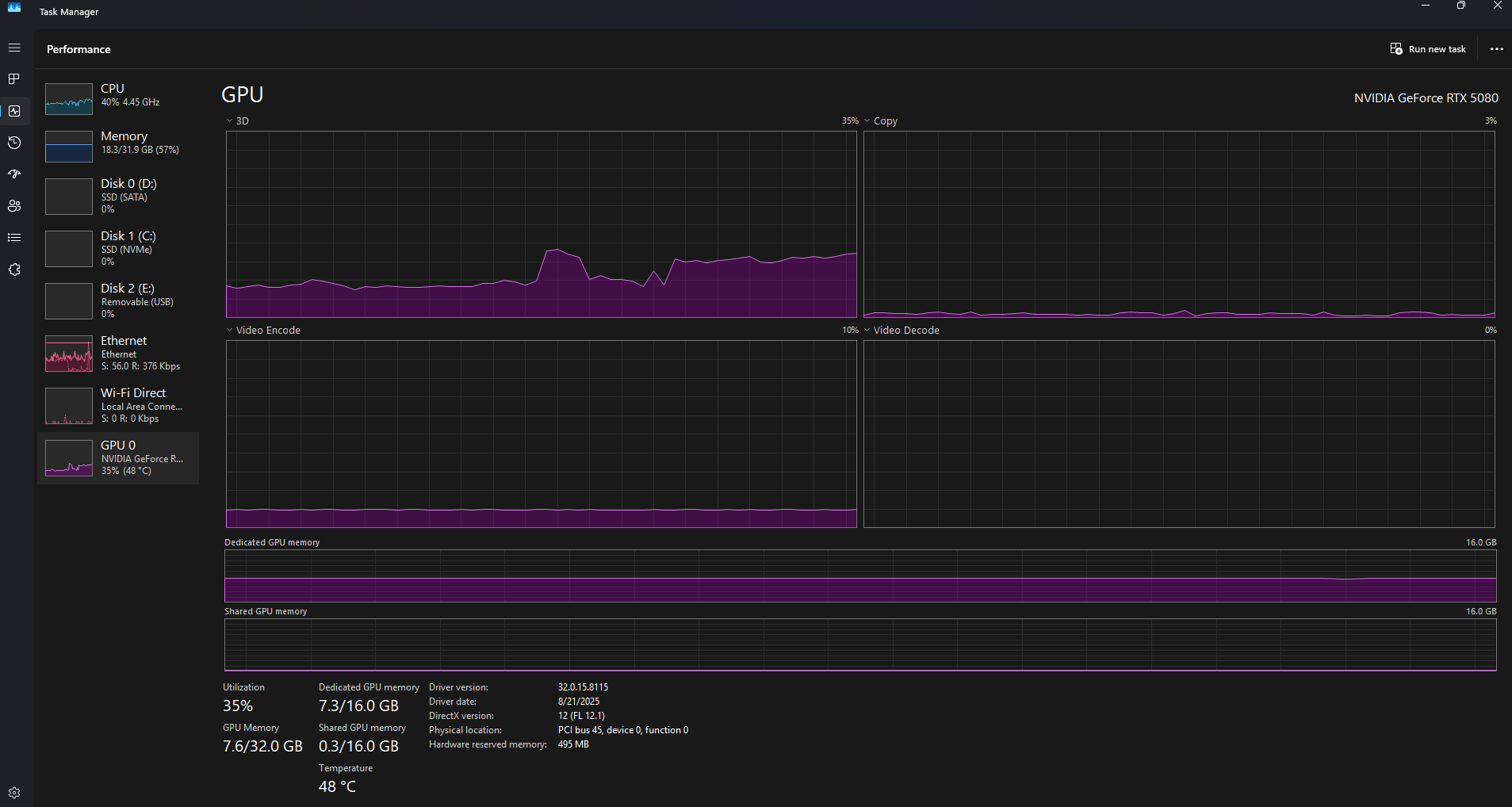Select Memory in the performance list
1512x807 pixels.
(118, 146)
